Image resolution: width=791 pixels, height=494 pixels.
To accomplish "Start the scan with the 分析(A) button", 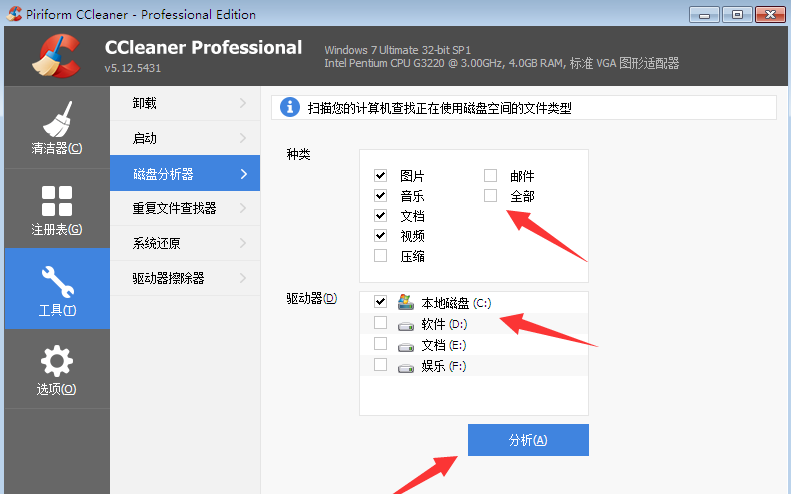I will pos(528,440).
